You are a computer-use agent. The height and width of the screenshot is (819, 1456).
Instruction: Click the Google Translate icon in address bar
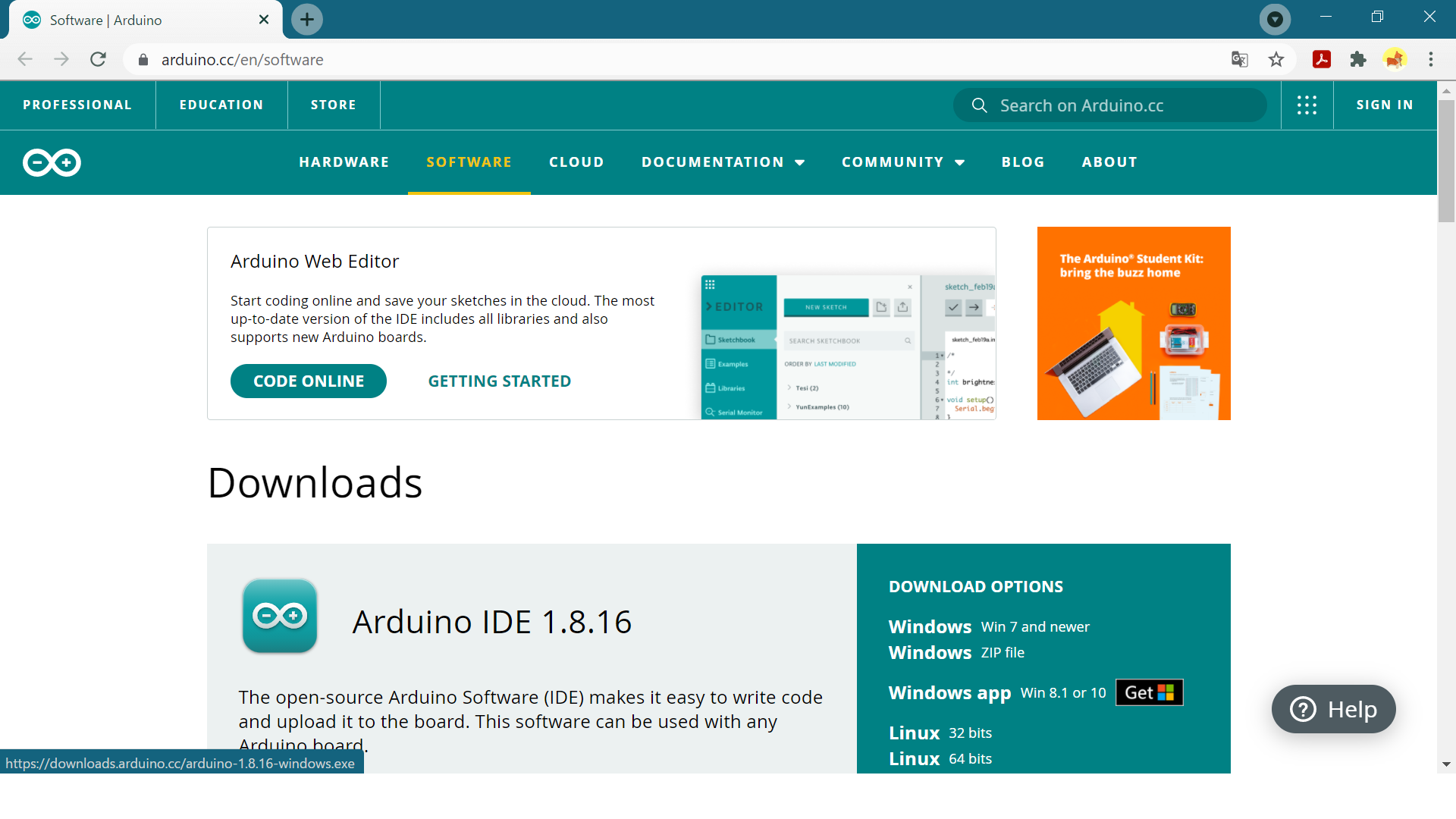(x=1239, y=60)
